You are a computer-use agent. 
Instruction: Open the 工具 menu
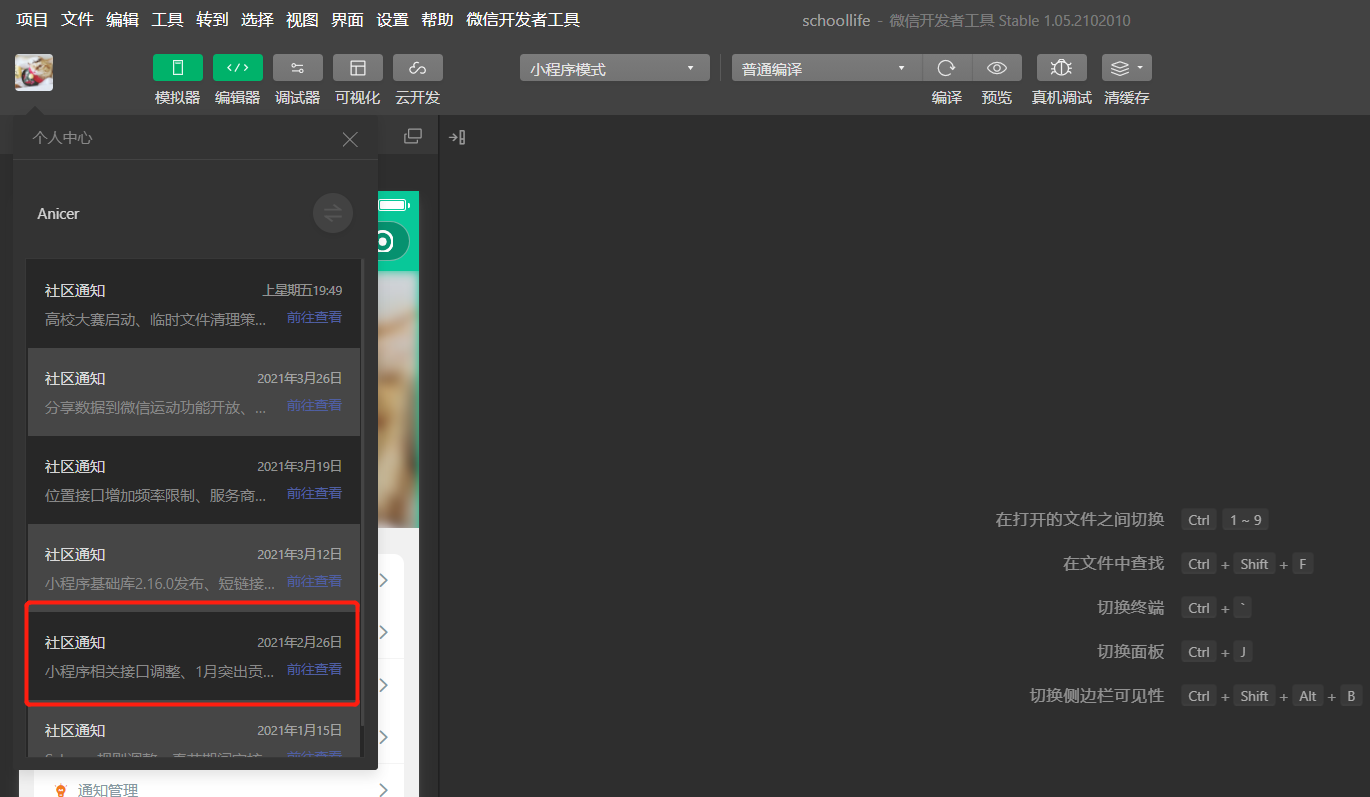pyautogui.click(x=168, y=20)
